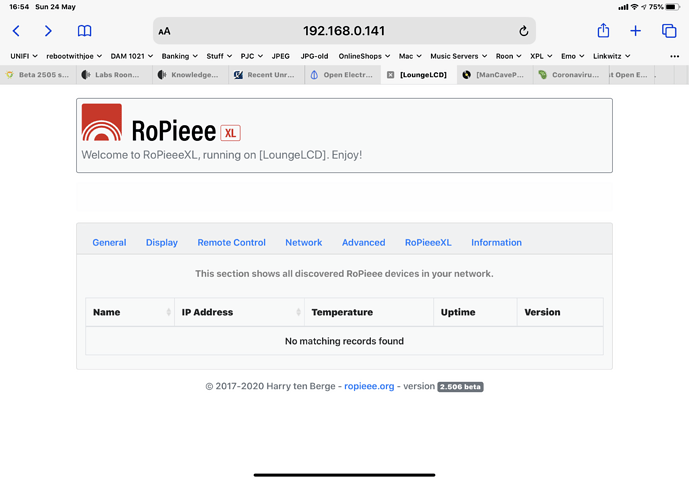This screenshot has height=481, width=689.
Task: Expand the PJC bookmarks folder
Action: (x=252, y=56)
